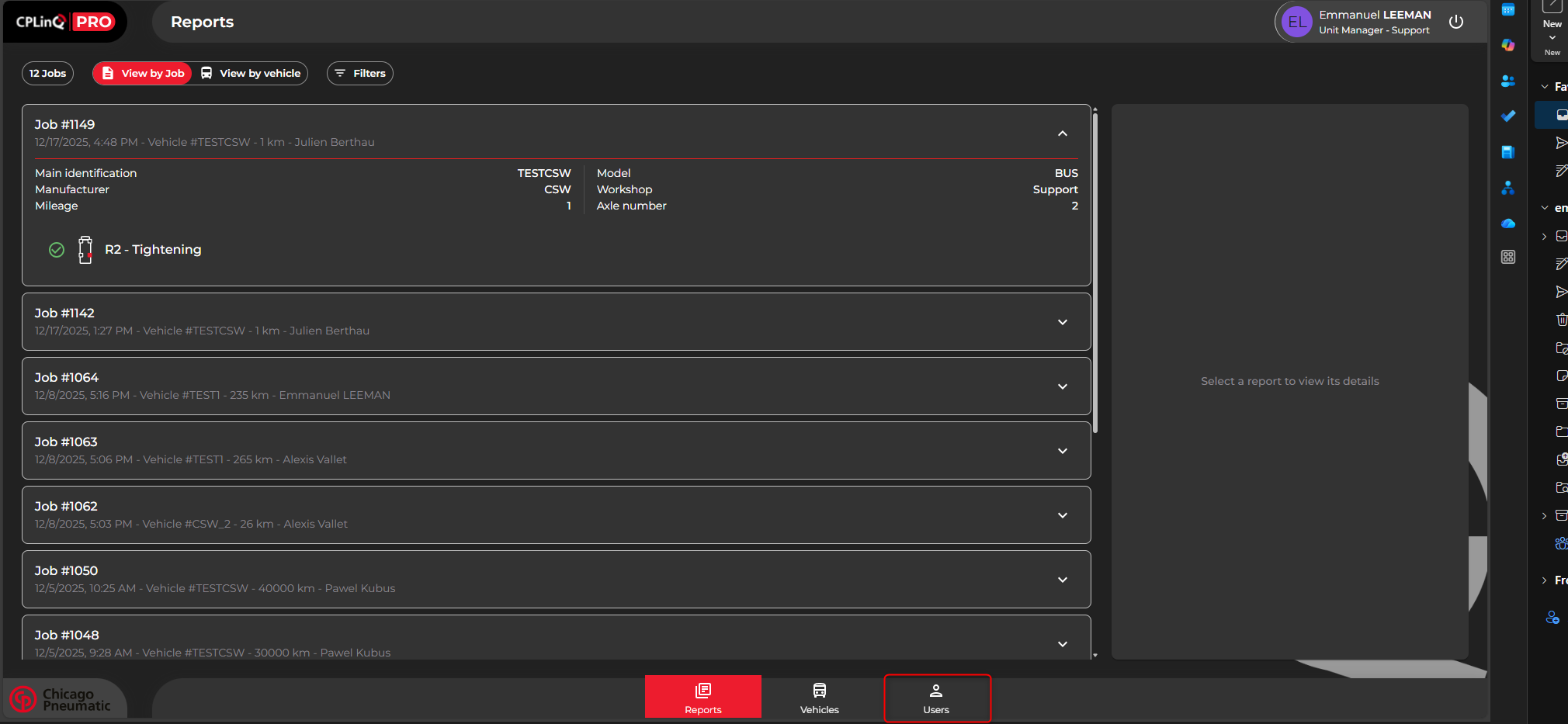Select Job #1064 title text
Viewport: 1568px width, 724px height.
67,377
